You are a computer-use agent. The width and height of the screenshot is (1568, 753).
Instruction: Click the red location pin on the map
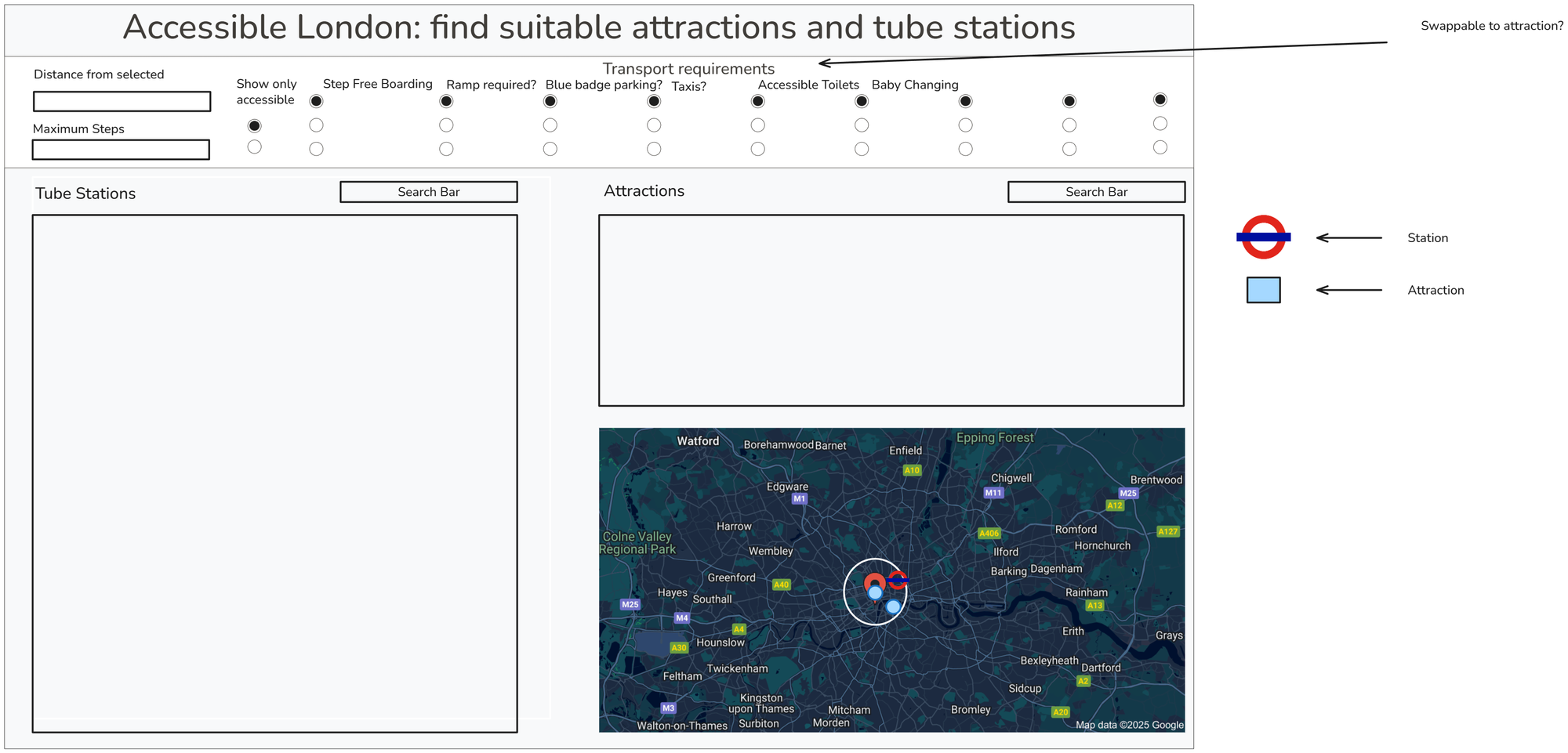(x=873, y=581)
